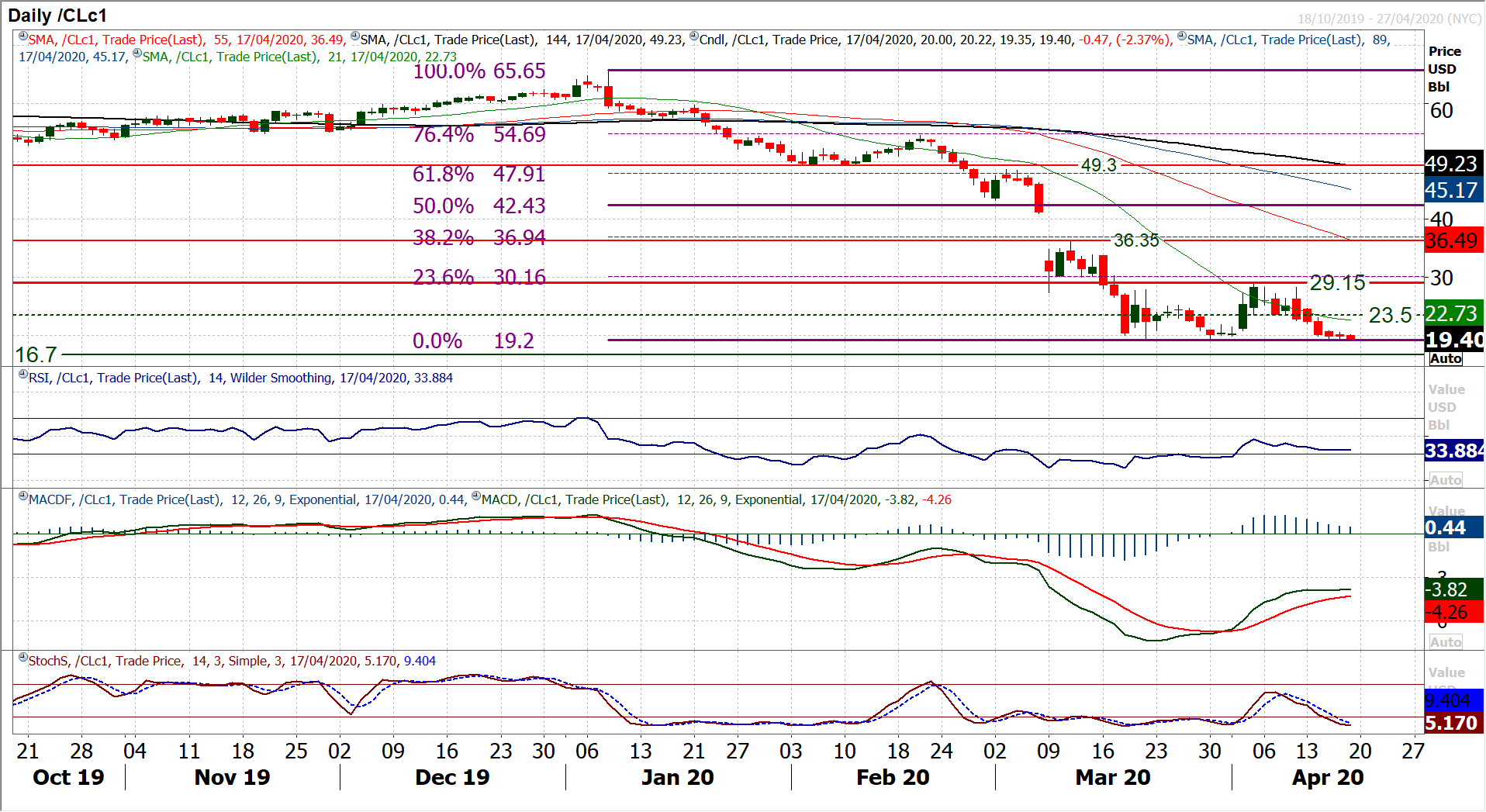
Task: Click the 36.49 price axis label
Action: pyautogui.click(x=1453, y=240)
